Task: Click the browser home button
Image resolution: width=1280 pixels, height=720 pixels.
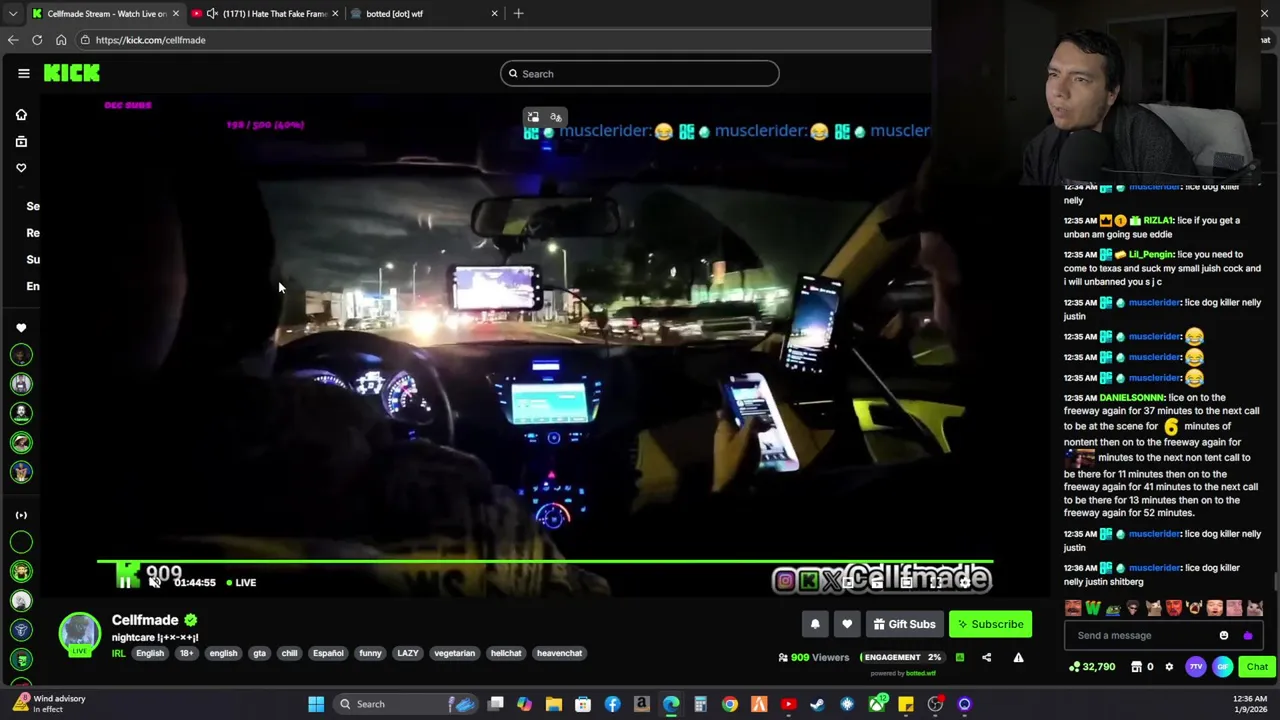Action: tap(61, 40)
